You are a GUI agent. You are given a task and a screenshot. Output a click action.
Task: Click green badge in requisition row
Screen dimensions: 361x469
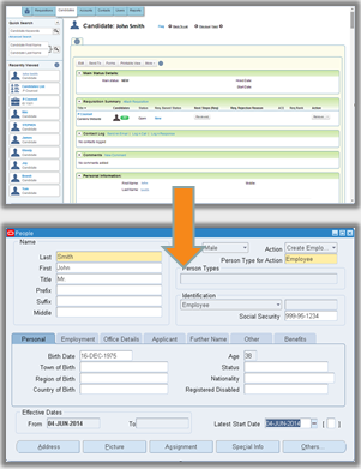click(124, 118)
